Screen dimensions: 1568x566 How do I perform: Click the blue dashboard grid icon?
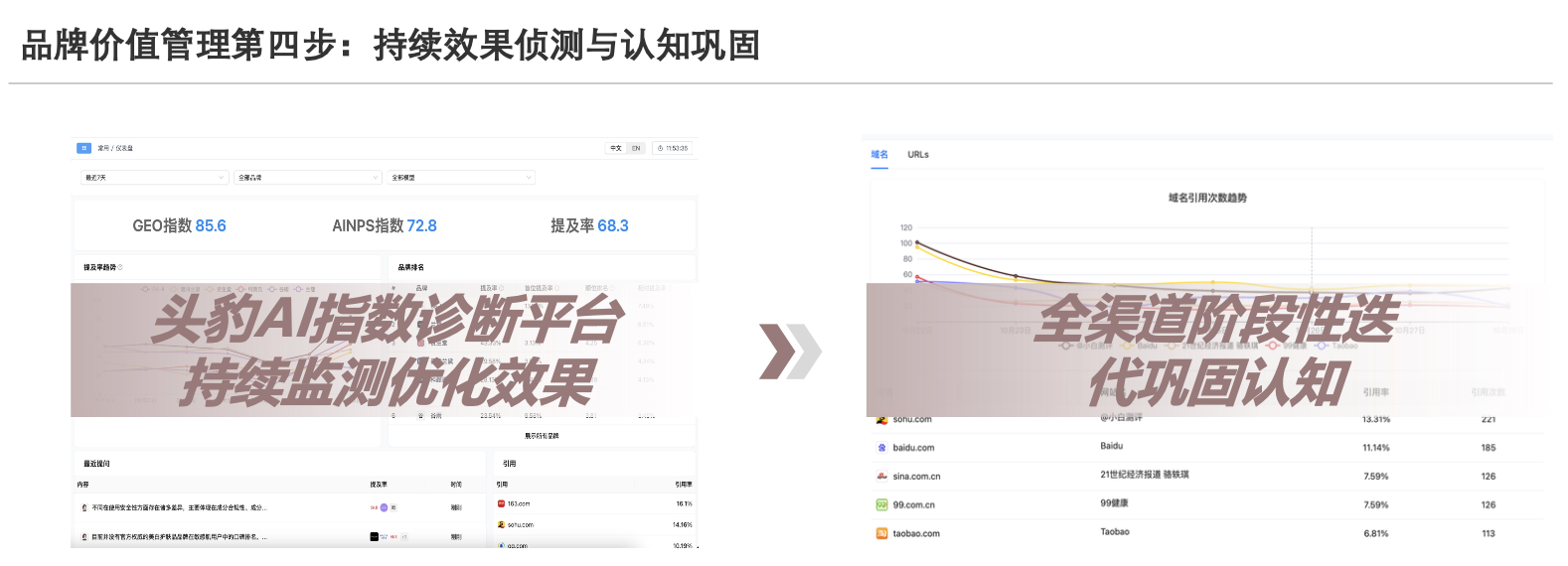[83, 148]
